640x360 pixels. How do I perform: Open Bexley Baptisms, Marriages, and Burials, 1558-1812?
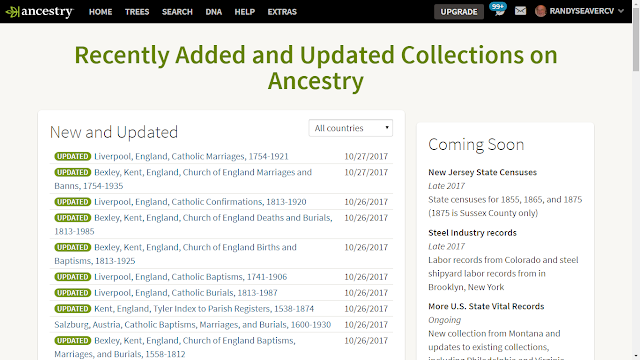point(175,347)
